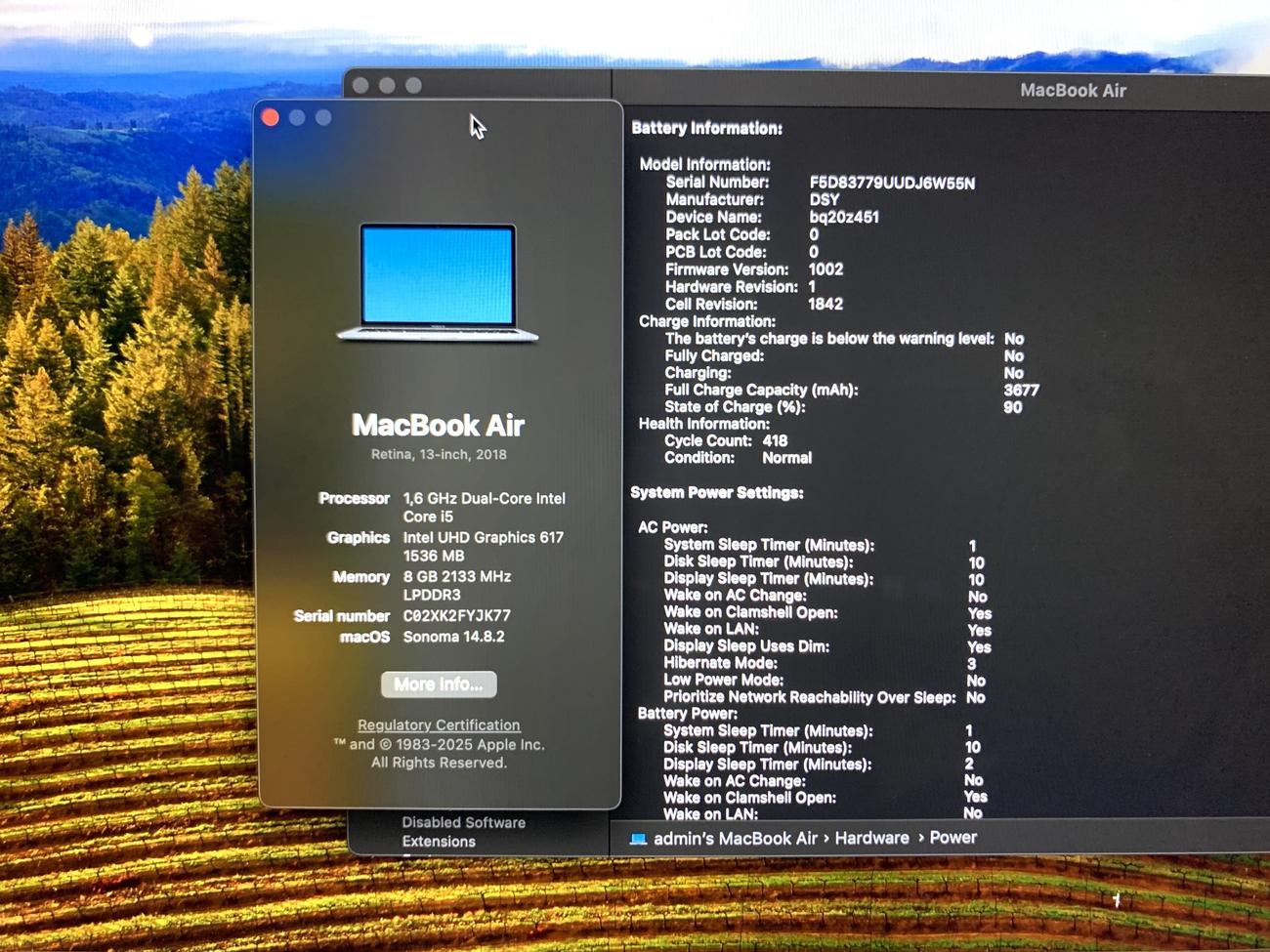The image size is (1270, 952).
Task: Close the About This Mac window
Action: click(x=271, y=118)
